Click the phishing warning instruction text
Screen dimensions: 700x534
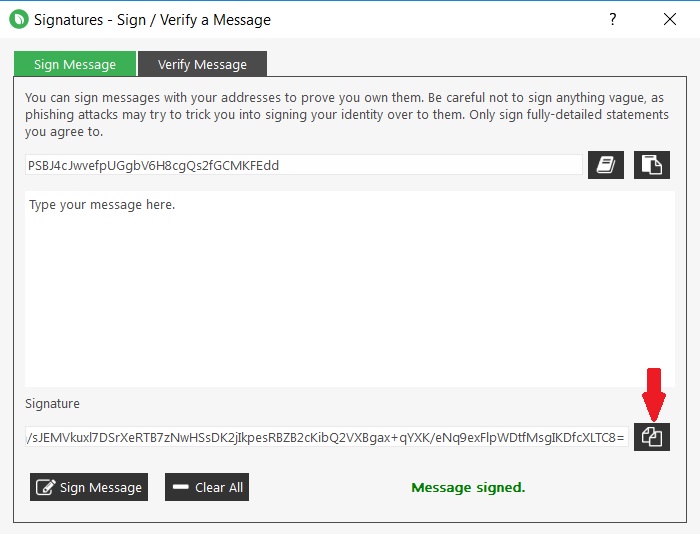coord(345,115)
